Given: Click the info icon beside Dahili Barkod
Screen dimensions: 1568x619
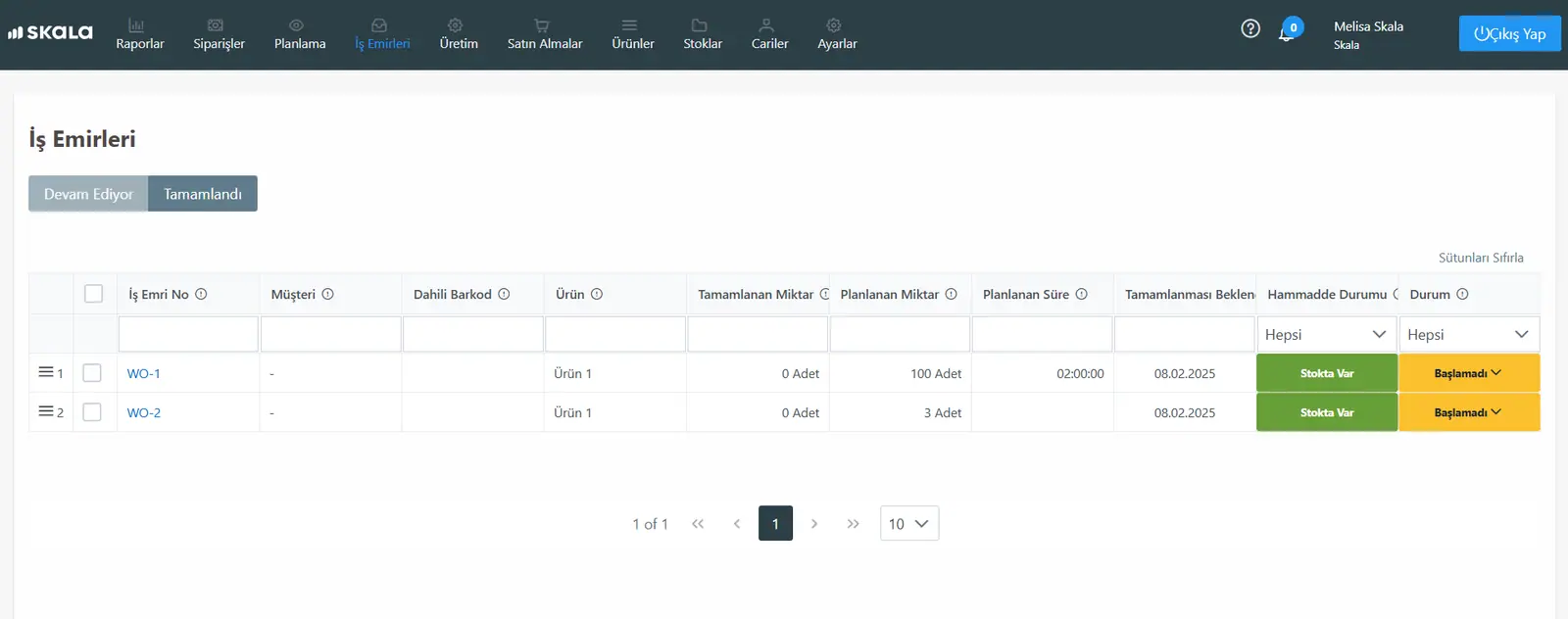Looking at the screenshot, I should pos(504,294).
